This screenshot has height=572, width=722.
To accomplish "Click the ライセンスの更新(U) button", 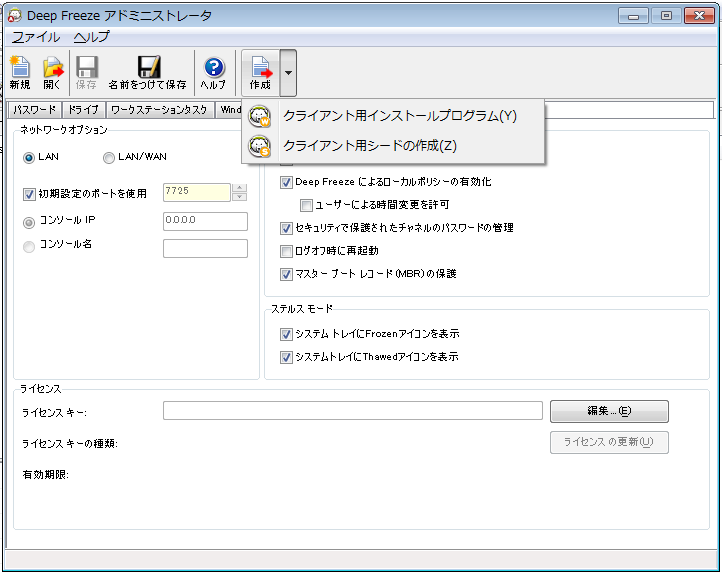I will (609, 442).
